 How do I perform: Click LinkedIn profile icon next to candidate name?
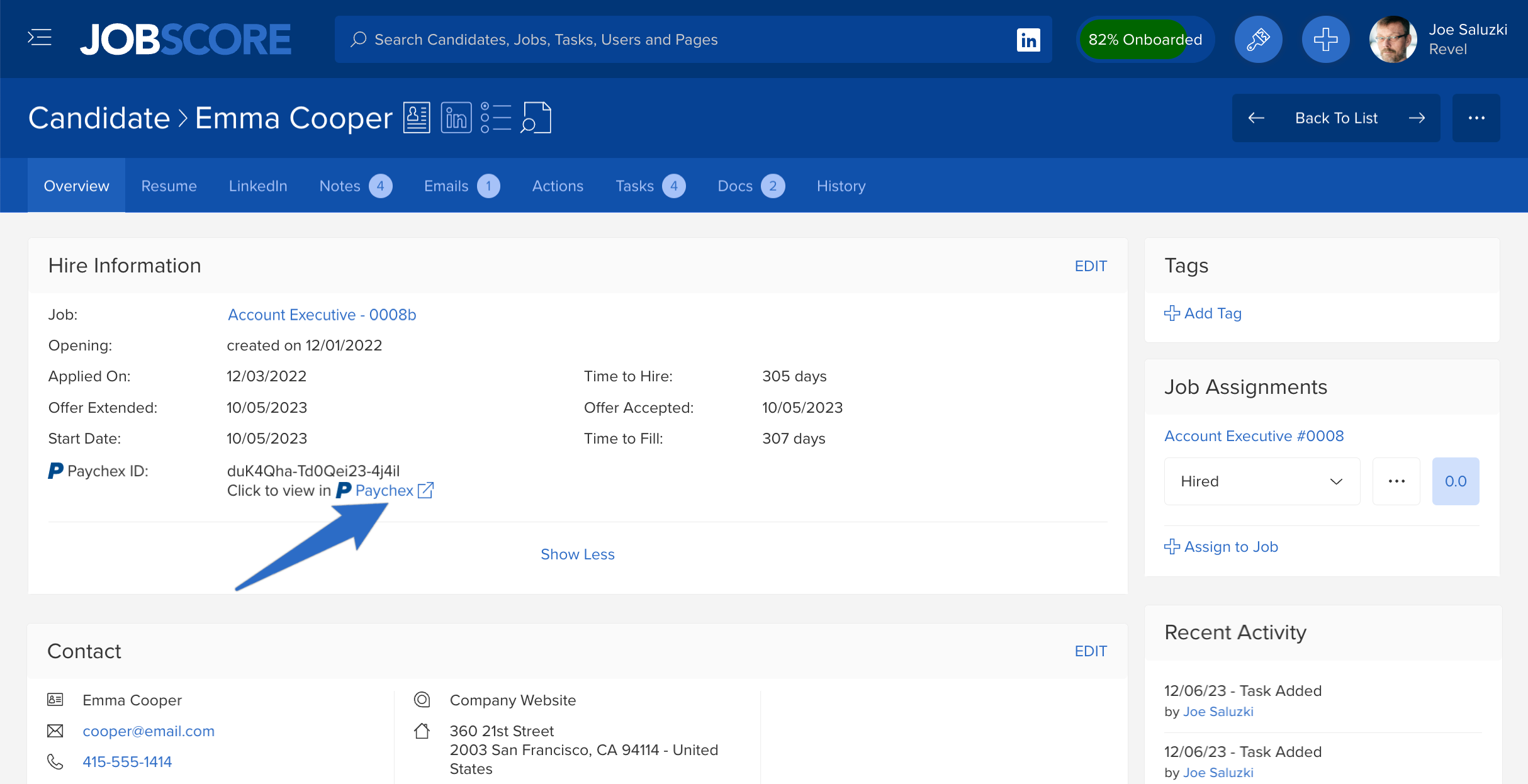[456, 118]
